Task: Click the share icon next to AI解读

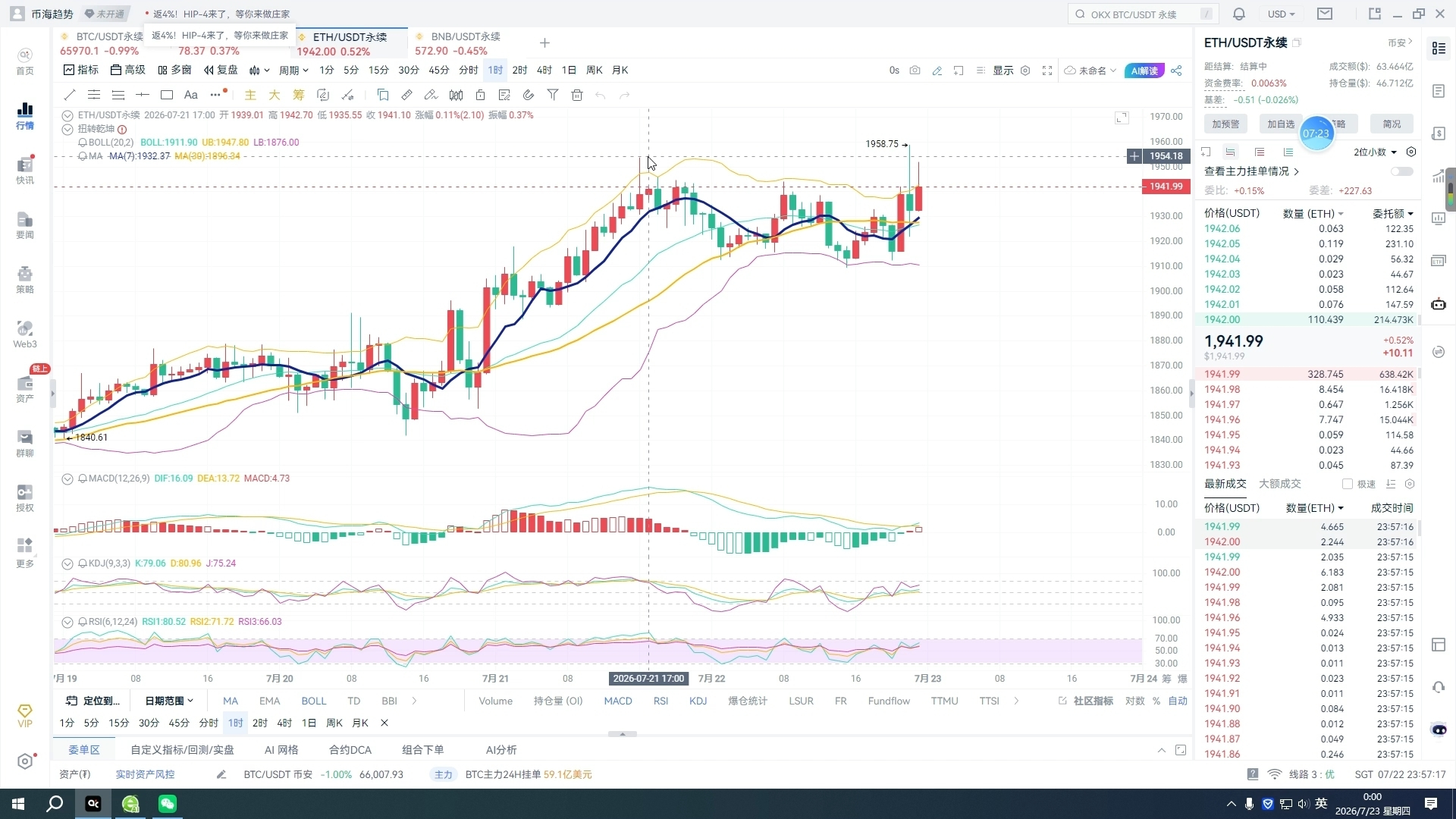Action: (x=1176, y=71)
